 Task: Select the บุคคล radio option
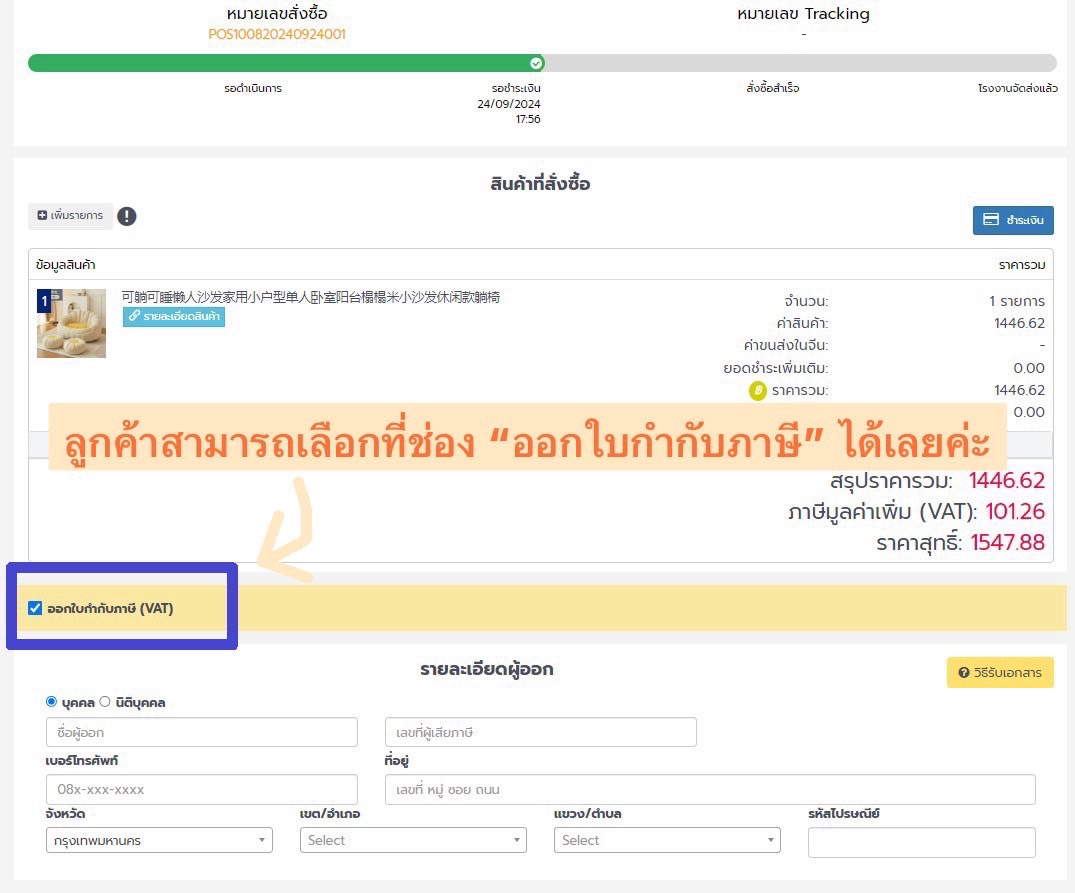52,702
